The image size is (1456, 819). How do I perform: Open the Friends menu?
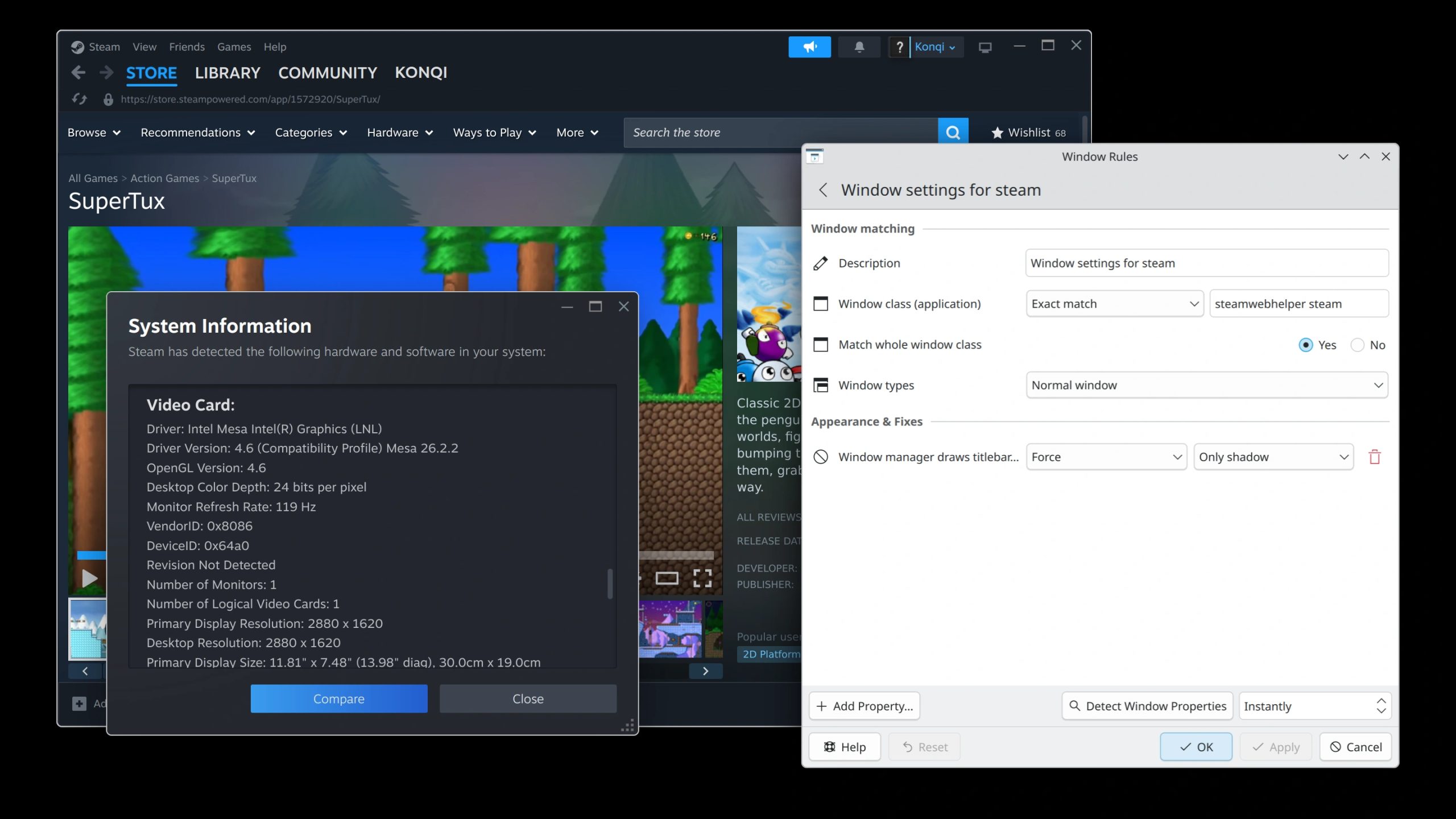point(187,47)
